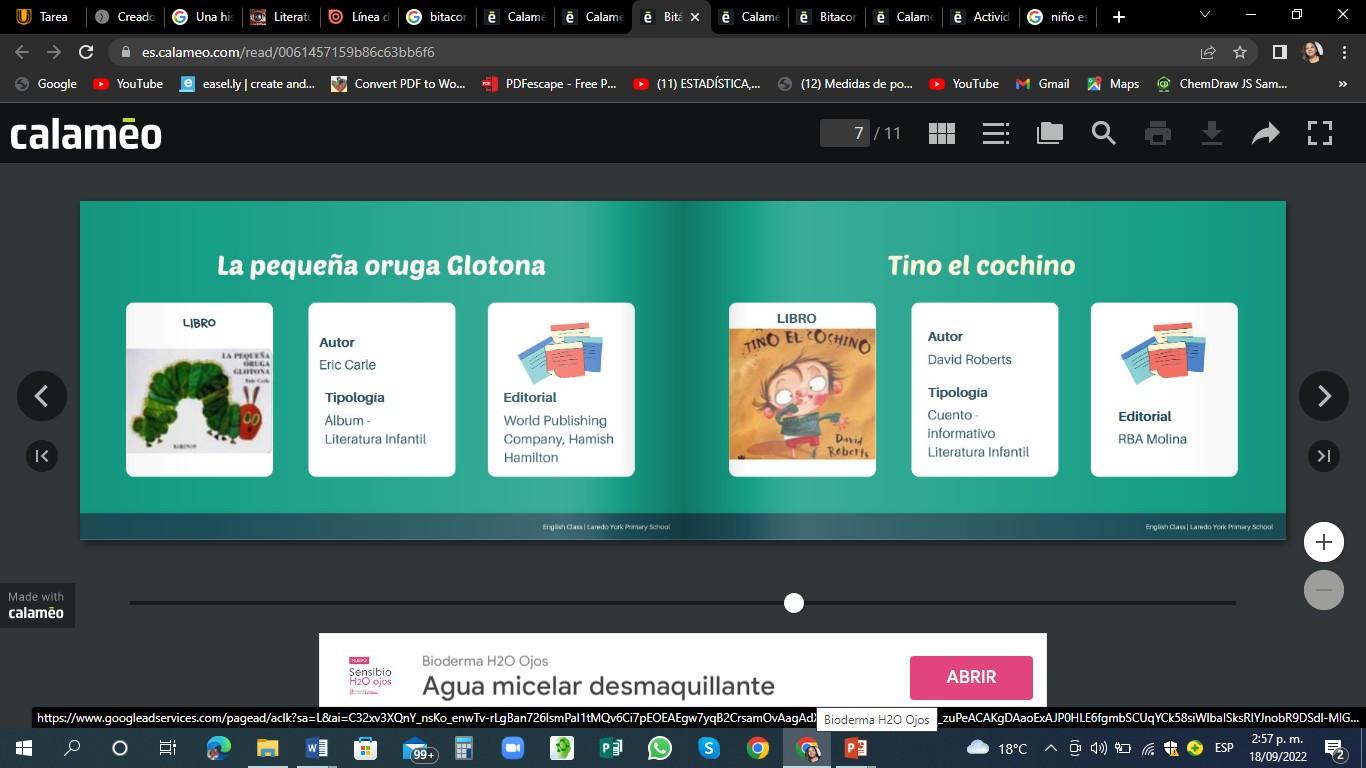Screen dimensions: 1366x768
Task: Open the PDFescape bookmark
Action: [549, 84]
